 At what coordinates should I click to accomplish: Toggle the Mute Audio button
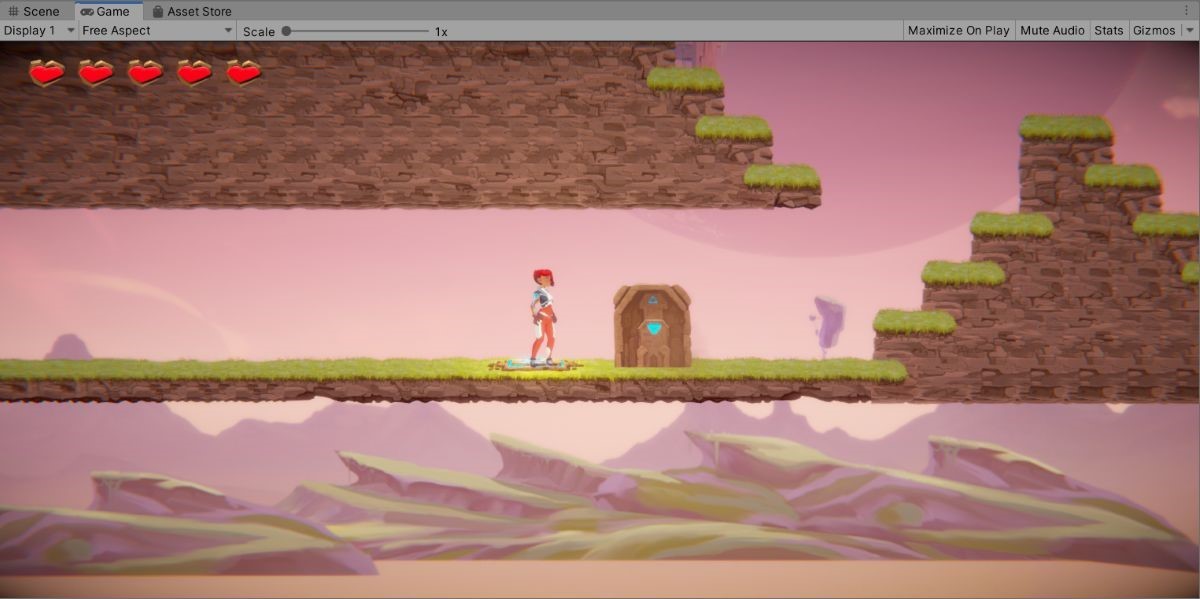[1052, 31]
